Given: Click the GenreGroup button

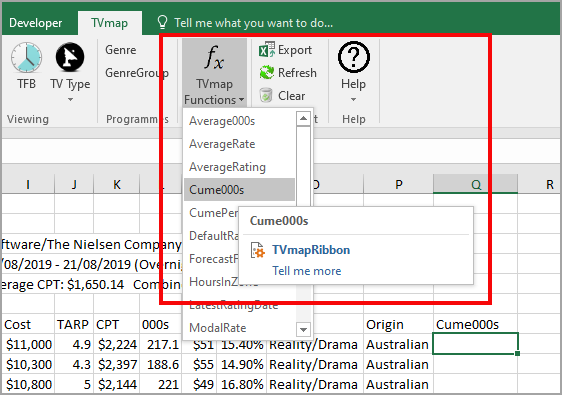Looking at the screenshot, I should tap(137, 73).
